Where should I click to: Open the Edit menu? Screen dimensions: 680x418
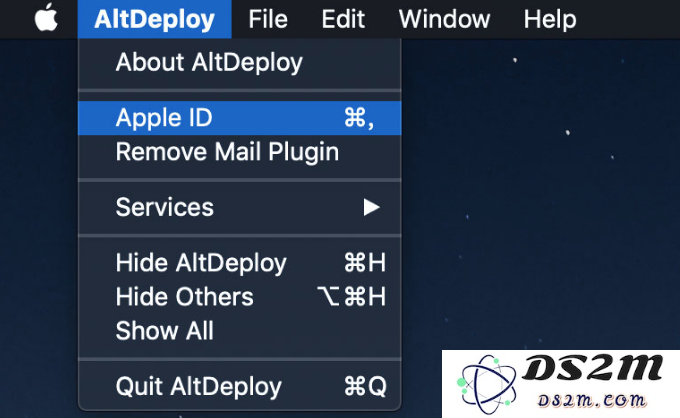click(343, 19)
